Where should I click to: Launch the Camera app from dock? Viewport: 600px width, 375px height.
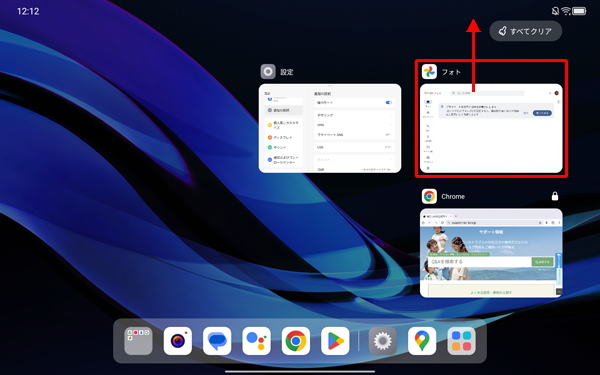pos(178,341)
